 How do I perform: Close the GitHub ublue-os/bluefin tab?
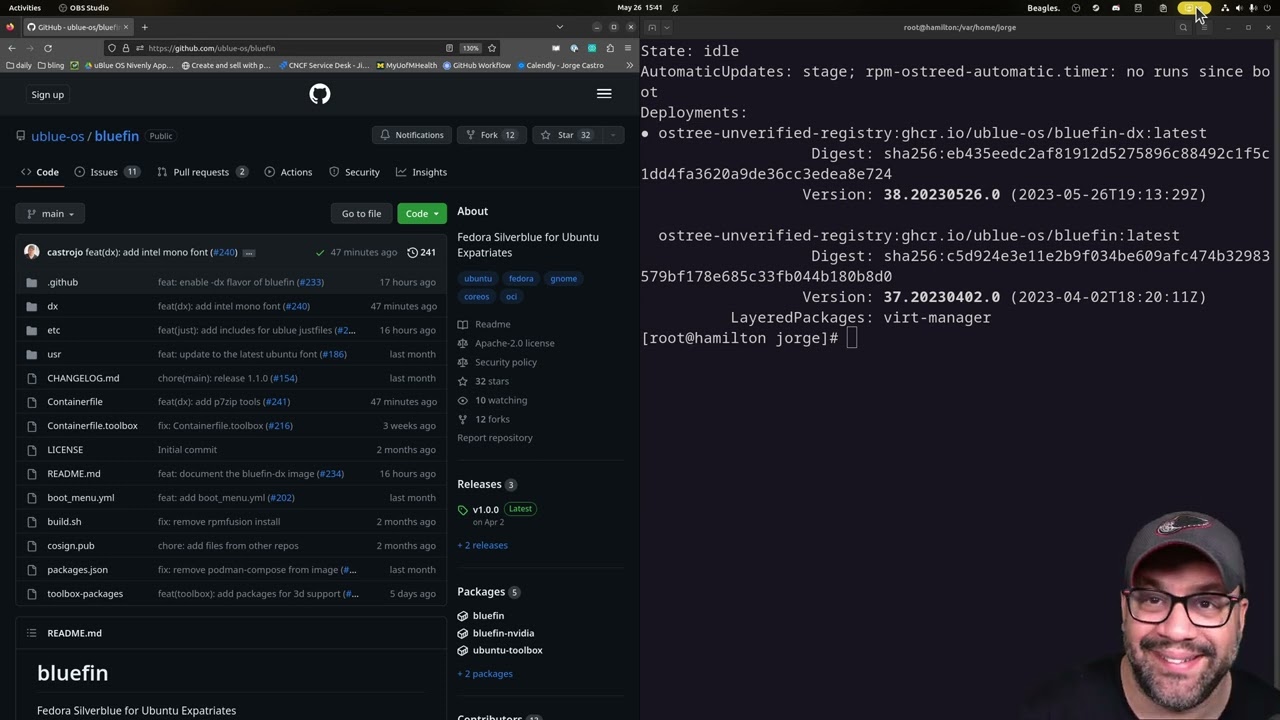tap(127, 27)
